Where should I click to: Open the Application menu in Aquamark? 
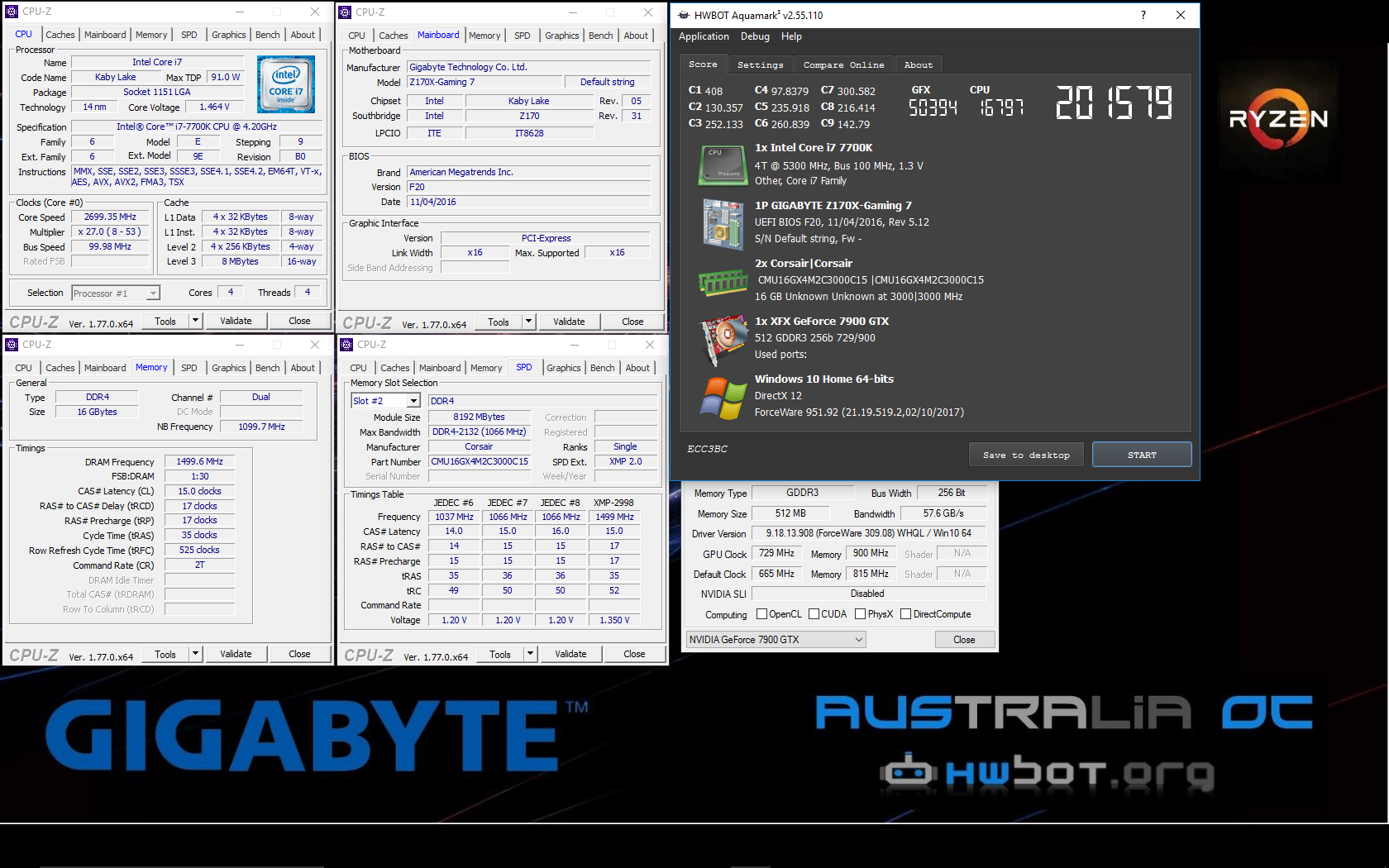point(704,36)
